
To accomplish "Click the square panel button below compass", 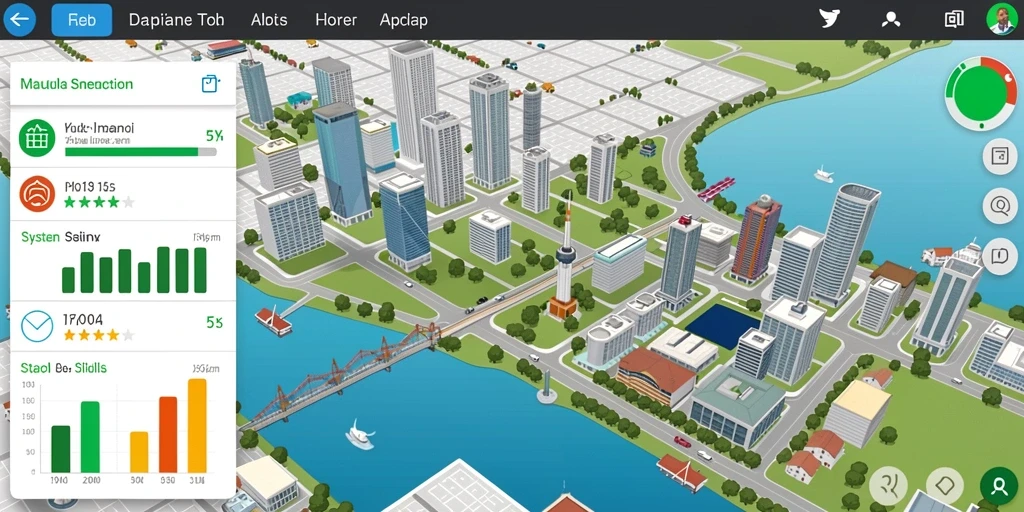I will pos(1000,156).
